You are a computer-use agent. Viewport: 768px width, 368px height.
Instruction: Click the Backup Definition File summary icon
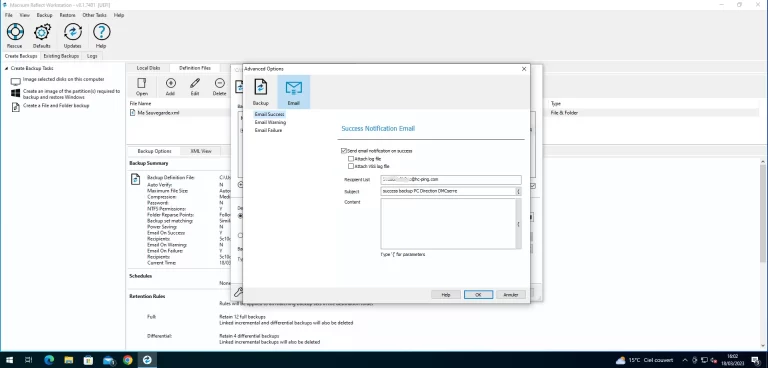click(x=135, y=179)
